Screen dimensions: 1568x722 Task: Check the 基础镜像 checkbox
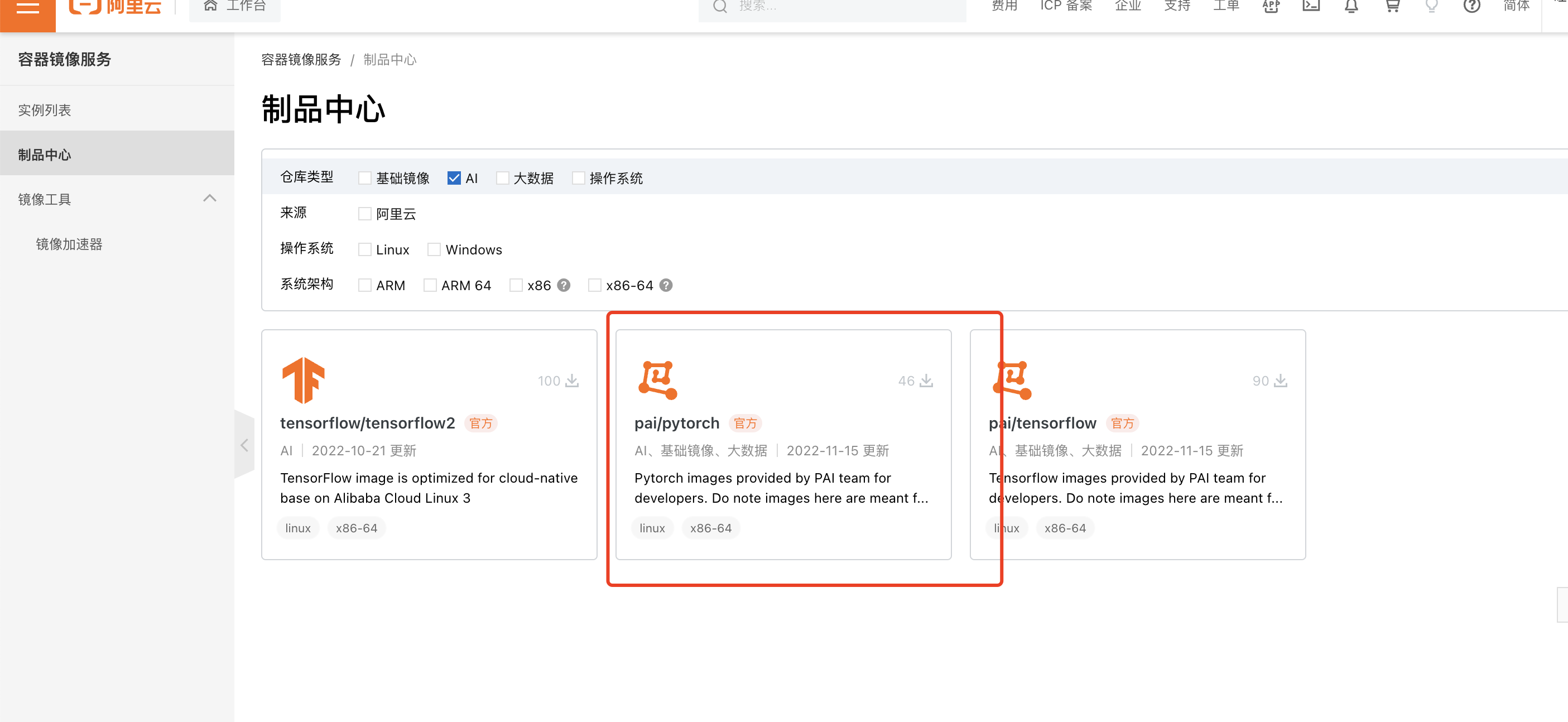pyautogui.click(x=364, y=178)
